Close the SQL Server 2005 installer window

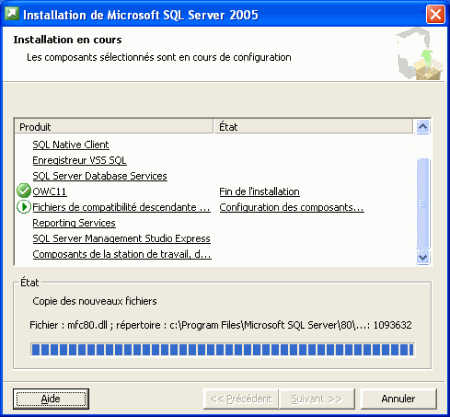(435, 14)
